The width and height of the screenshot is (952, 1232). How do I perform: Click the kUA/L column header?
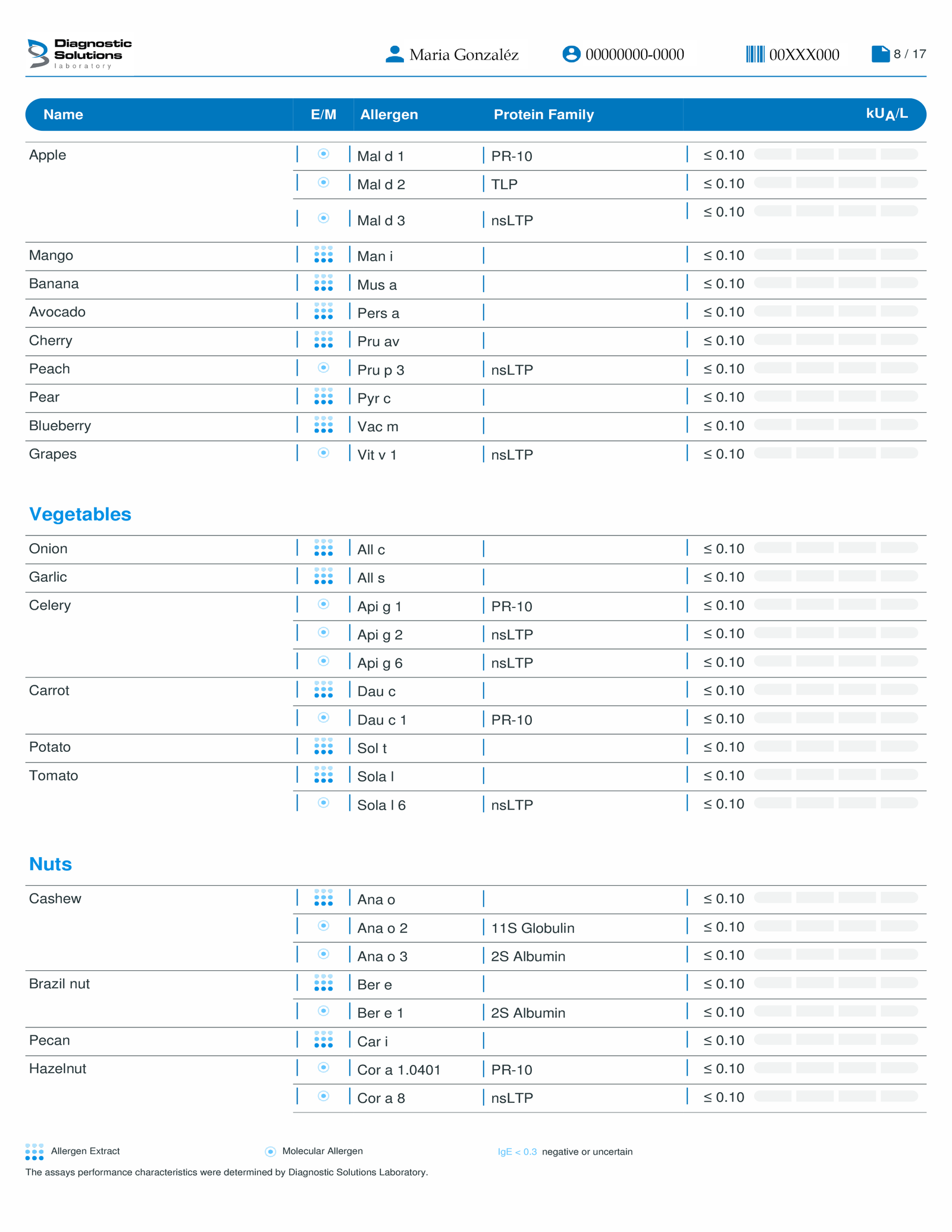887,114
